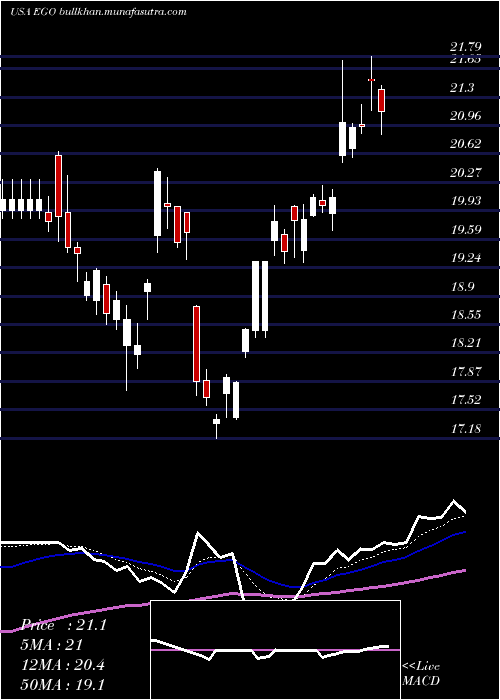Viewport: 500px width, 700px height.
Task: Click the 20.96 price axis label
Action: (466, 116)
